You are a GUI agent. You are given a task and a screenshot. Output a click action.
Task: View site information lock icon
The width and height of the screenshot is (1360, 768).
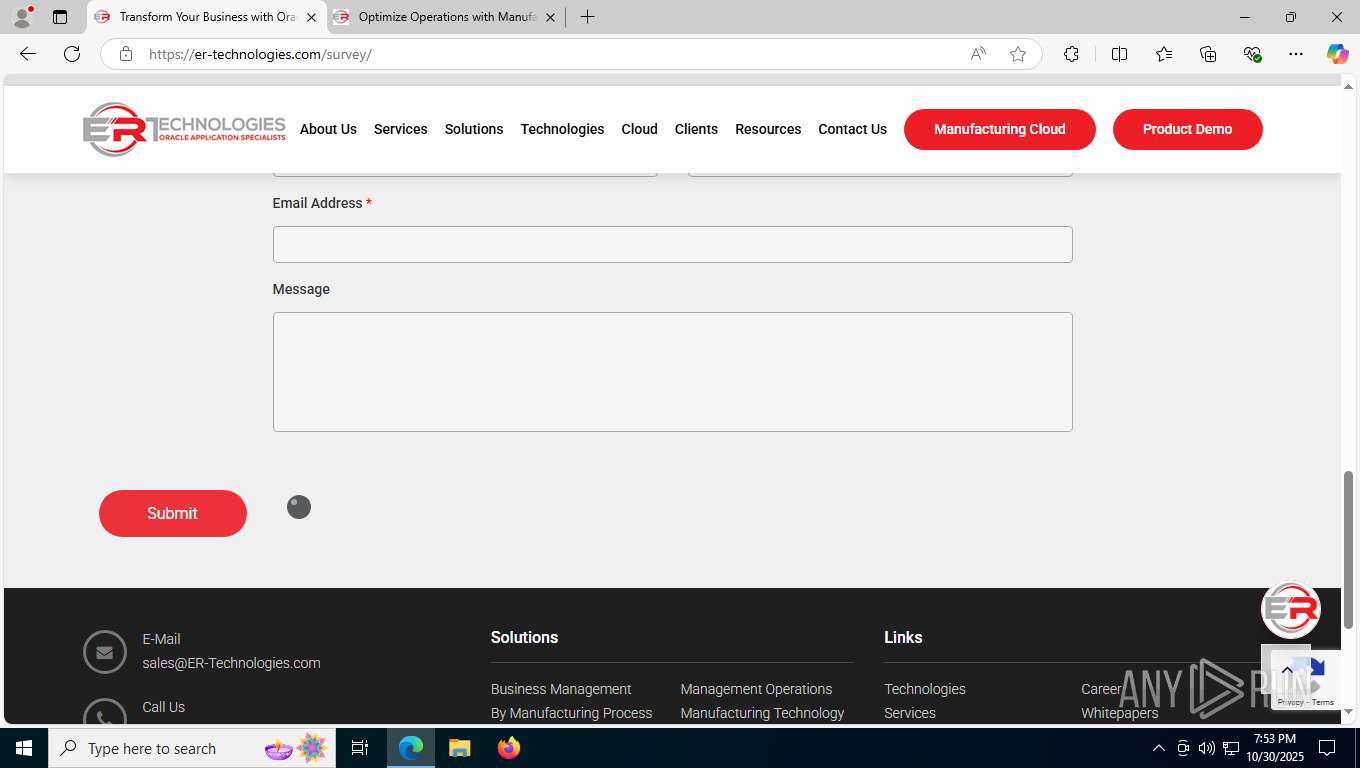click(126, 54)
